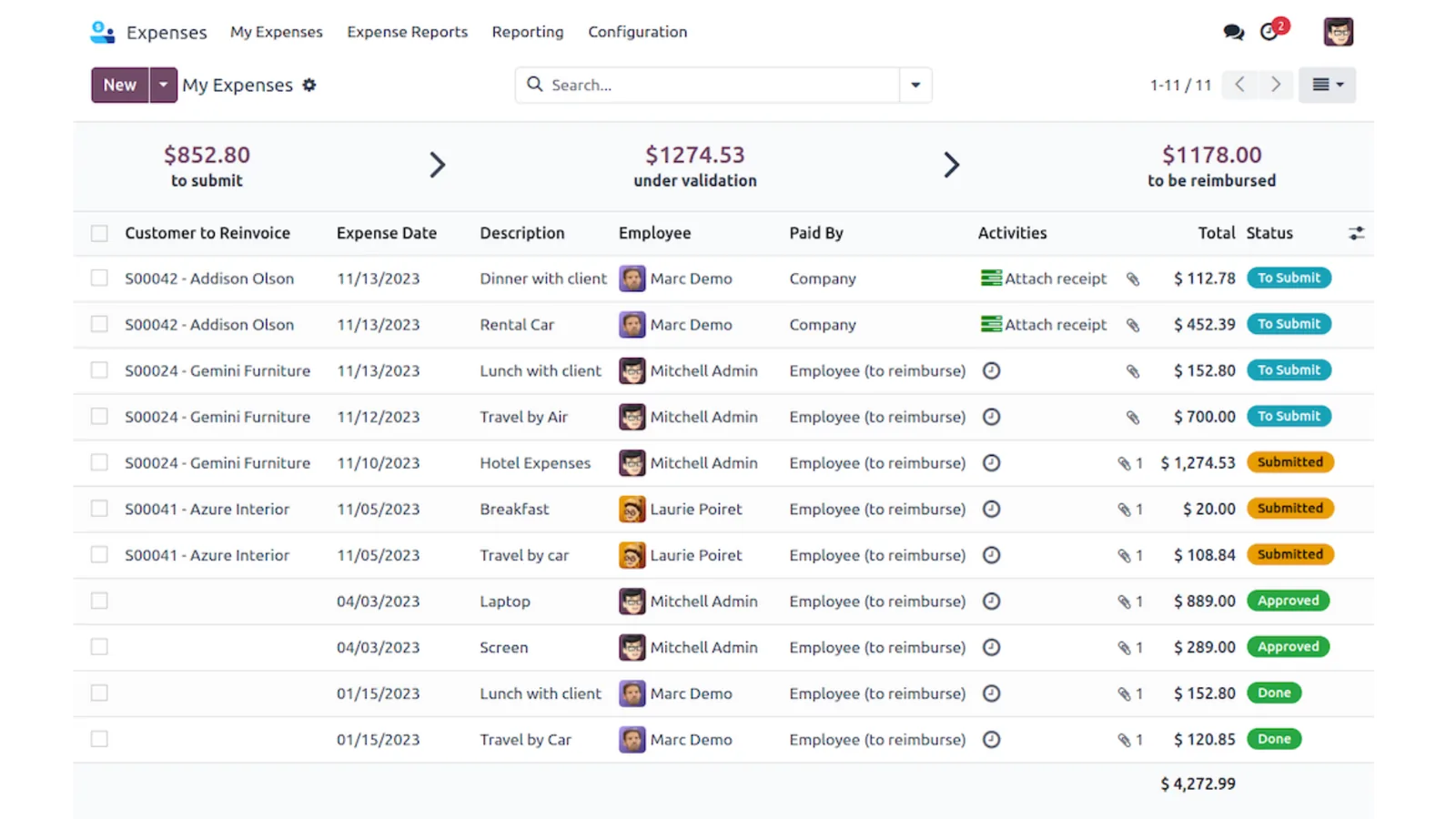Sort by Total column header
The image size is (1456, 819).
pyautogui.click(x=1217, y=233)
